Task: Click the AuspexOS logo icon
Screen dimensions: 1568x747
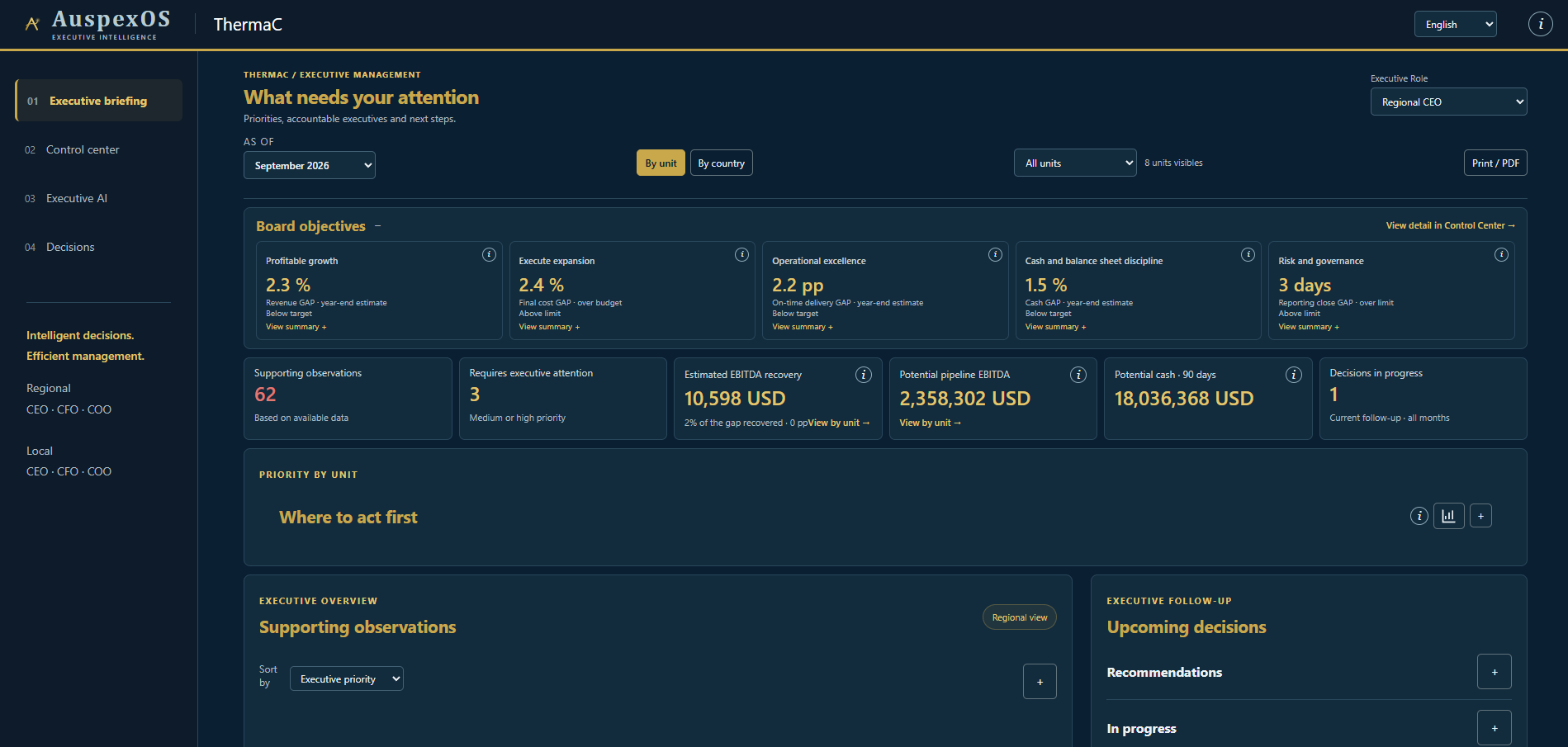Action: point(32,24)
